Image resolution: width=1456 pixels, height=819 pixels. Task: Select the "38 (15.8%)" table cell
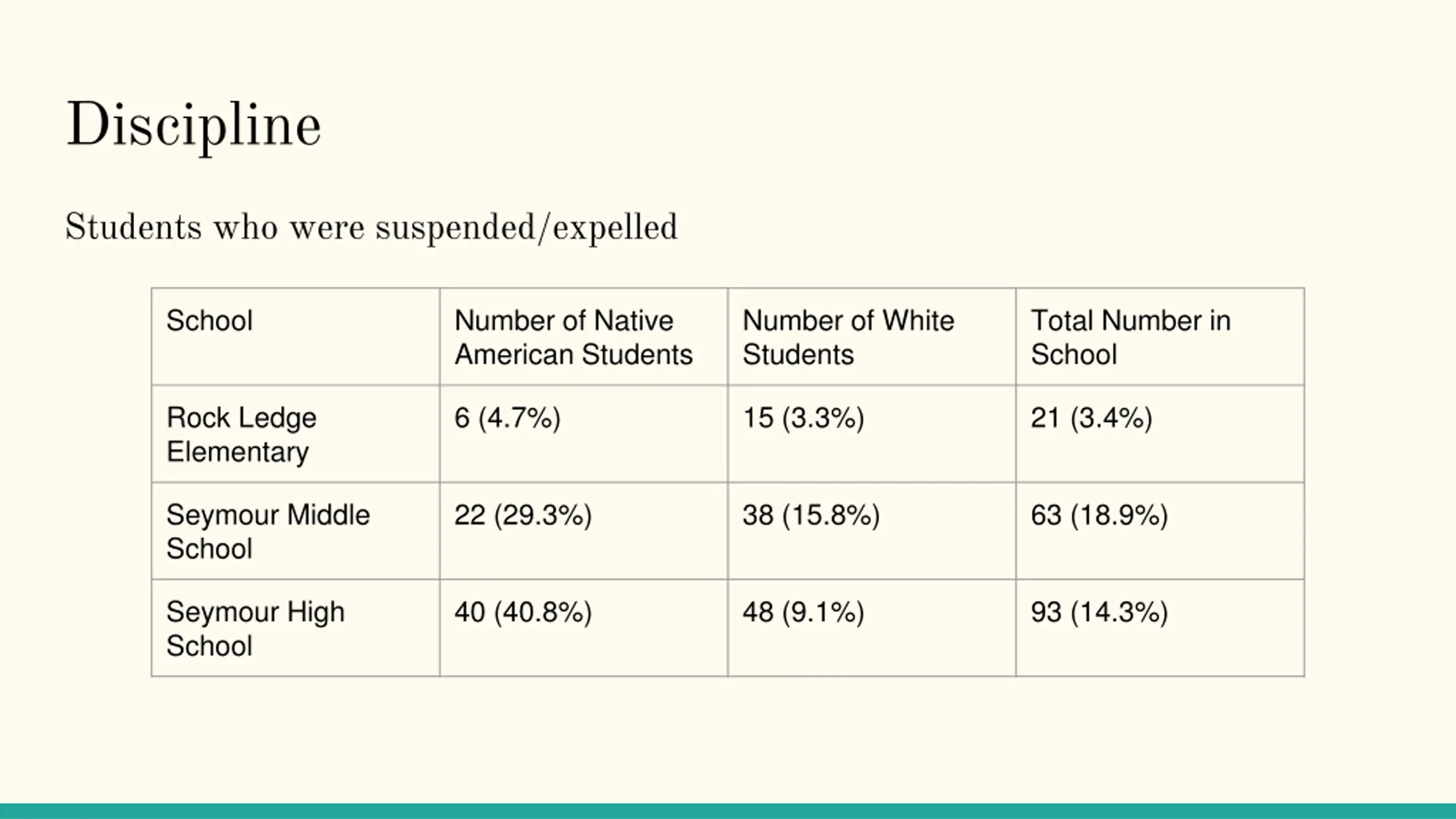pyautogui.click(x=811, y=515)
